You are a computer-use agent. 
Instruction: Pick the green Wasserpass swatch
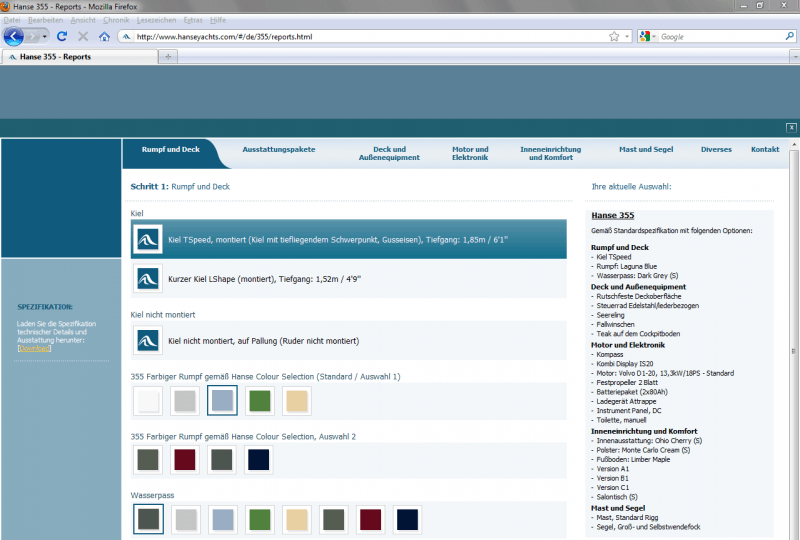[260, 520]
